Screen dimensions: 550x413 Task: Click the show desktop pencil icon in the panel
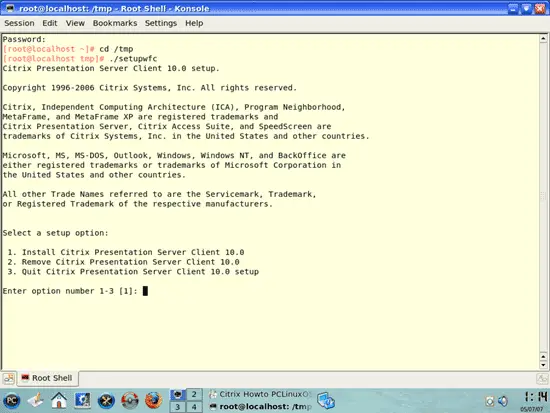(x=36, y=400)
